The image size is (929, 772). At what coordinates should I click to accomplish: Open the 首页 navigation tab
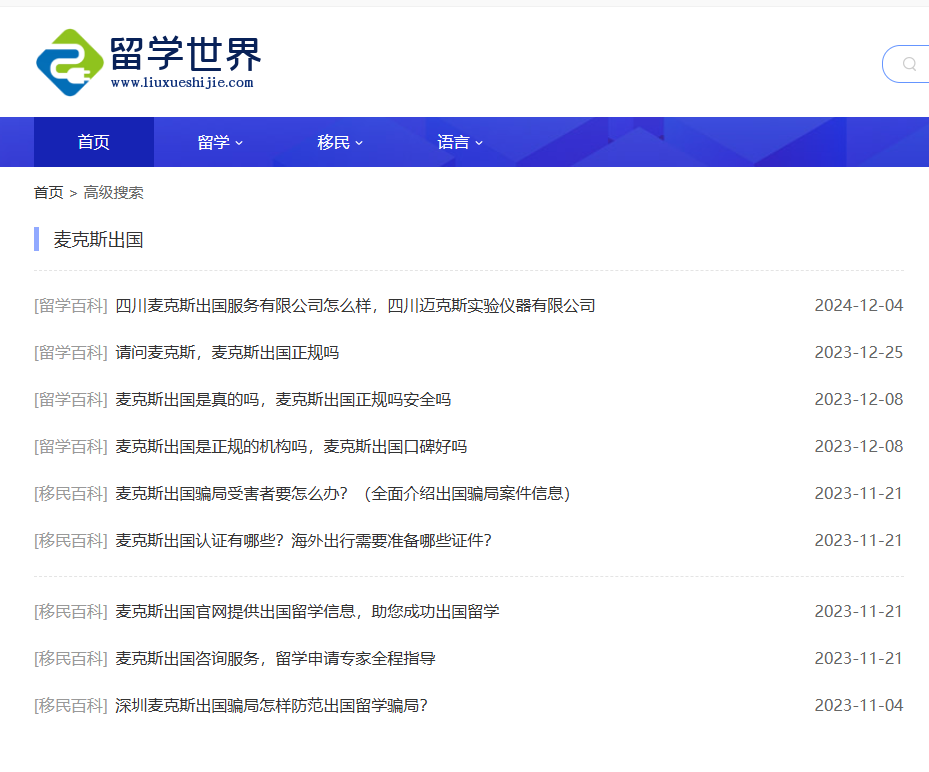(x=94, y=142)
